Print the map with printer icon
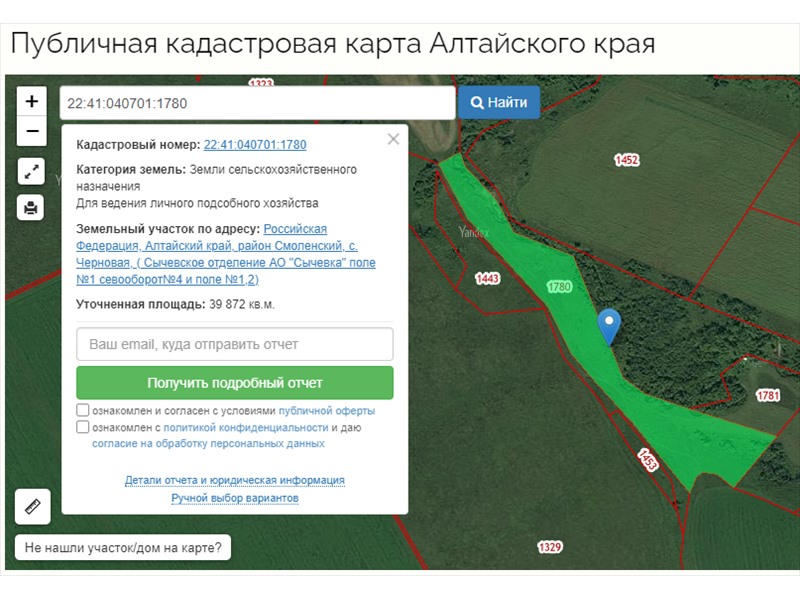 tap(32, 208)
